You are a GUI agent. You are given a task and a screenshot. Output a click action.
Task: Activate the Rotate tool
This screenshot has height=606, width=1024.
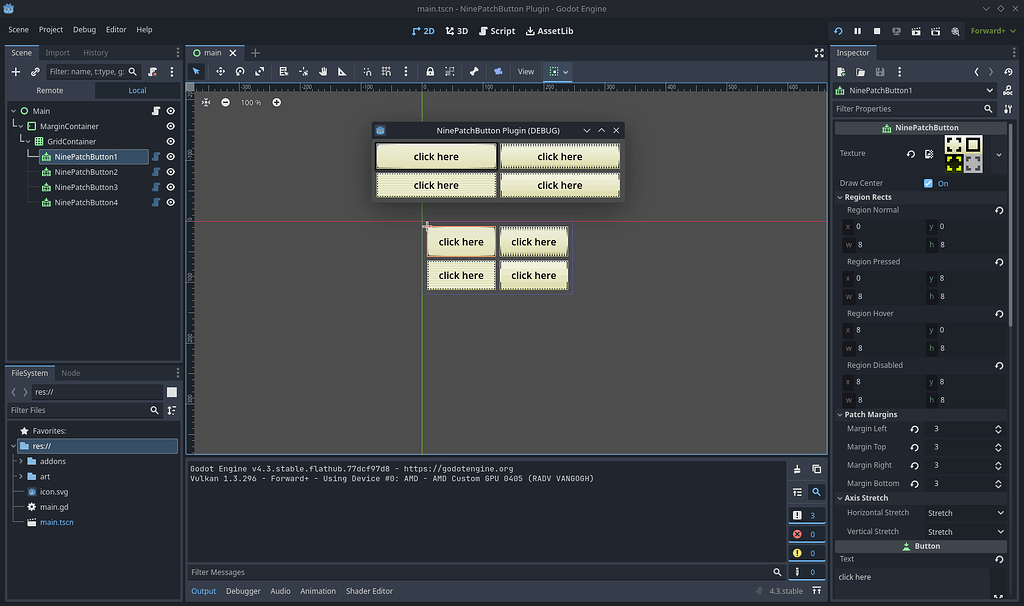[x=240, y=71]
